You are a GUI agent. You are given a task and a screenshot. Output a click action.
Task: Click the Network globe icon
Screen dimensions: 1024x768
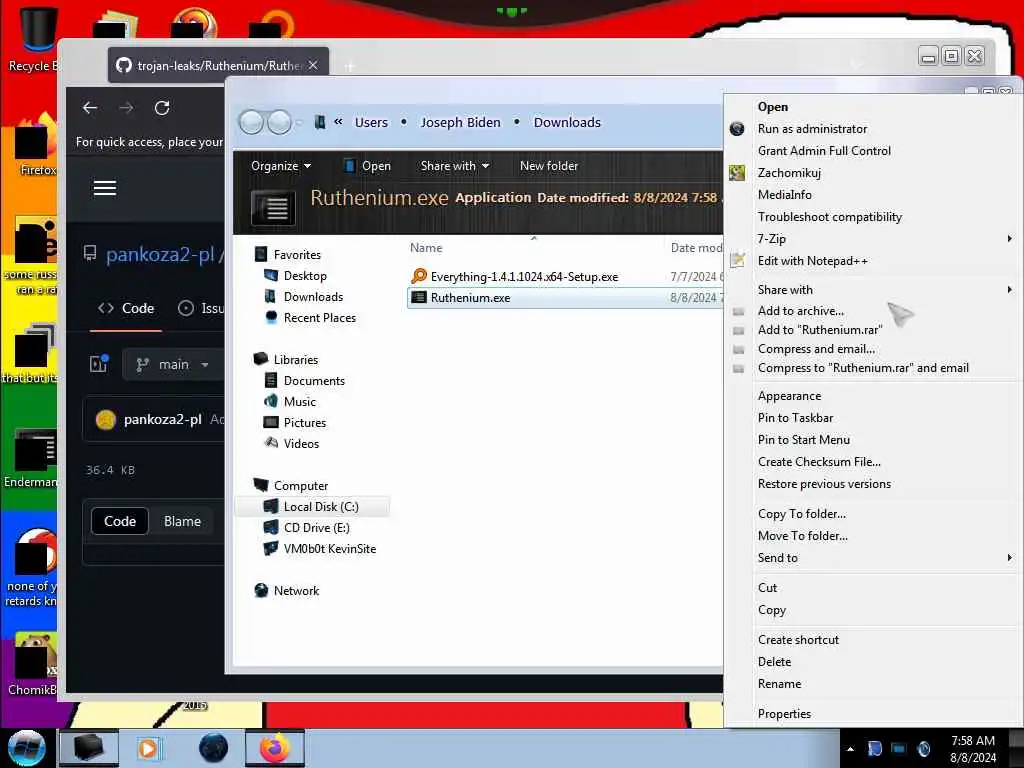[x=261, y=590]
